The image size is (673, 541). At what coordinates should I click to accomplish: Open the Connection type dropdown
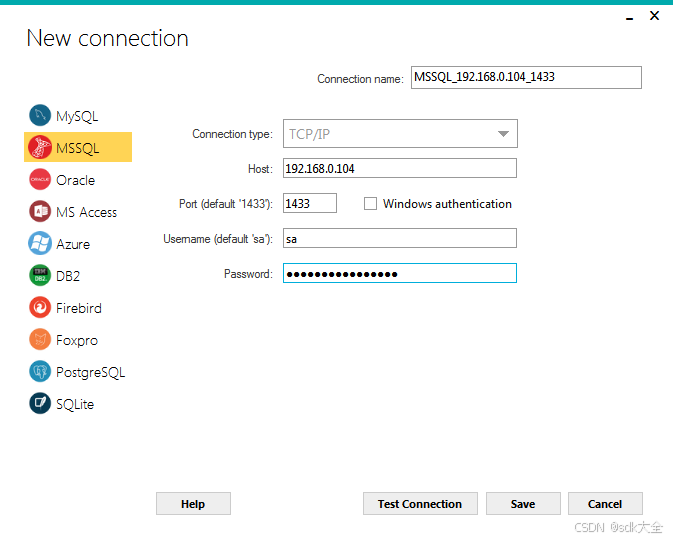click(x=400, y=134)
